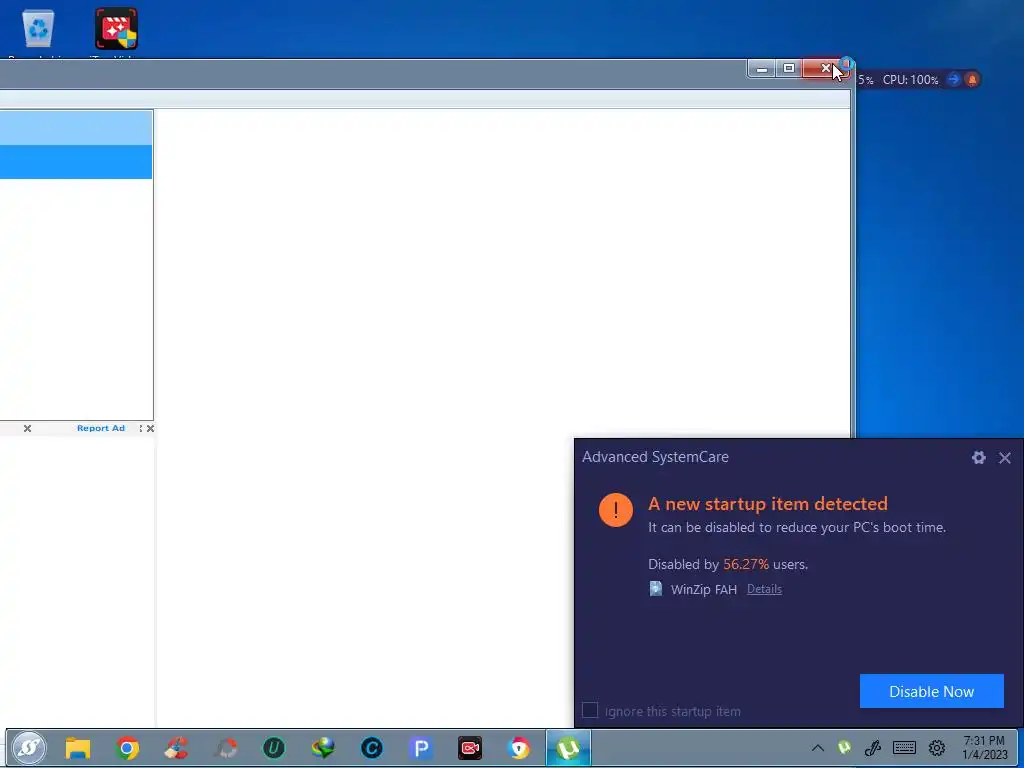Screen dimensions: 1024x768
Task: Launch CCleaner from the taskbar
Action: pos(176,748)
